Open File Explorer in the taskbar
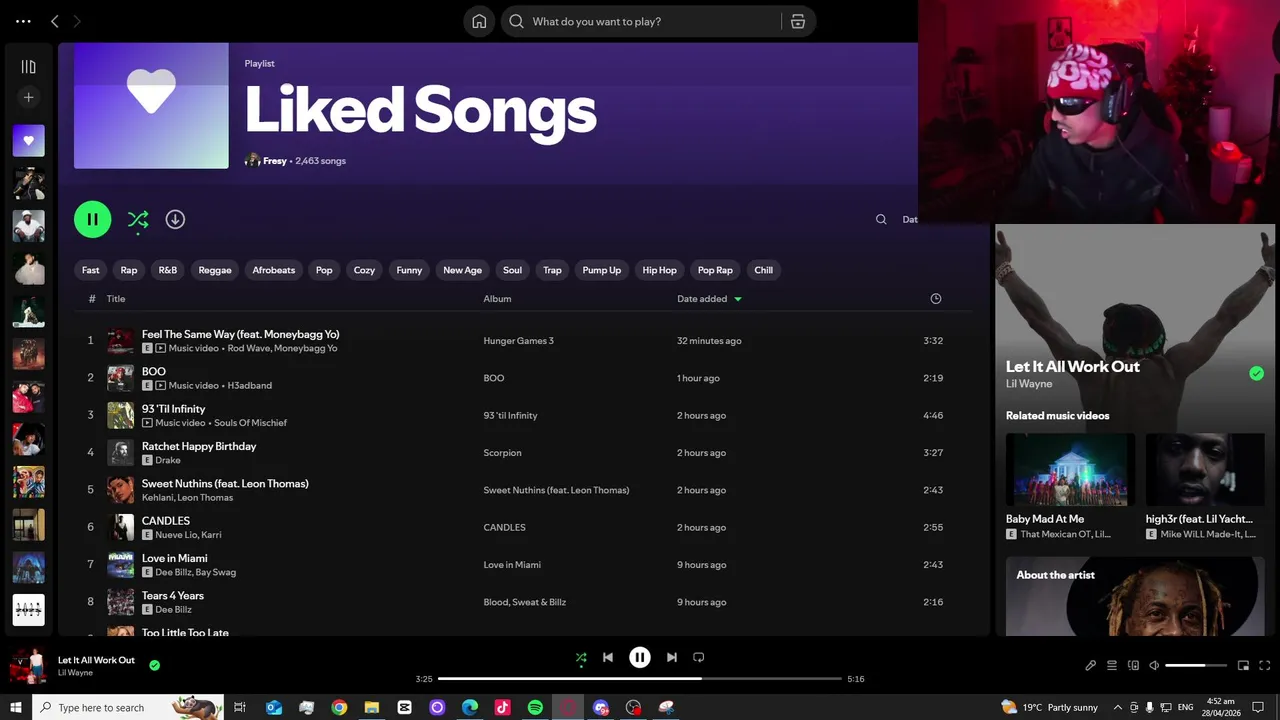1280x720 pixels. click(x=372, y=707)
